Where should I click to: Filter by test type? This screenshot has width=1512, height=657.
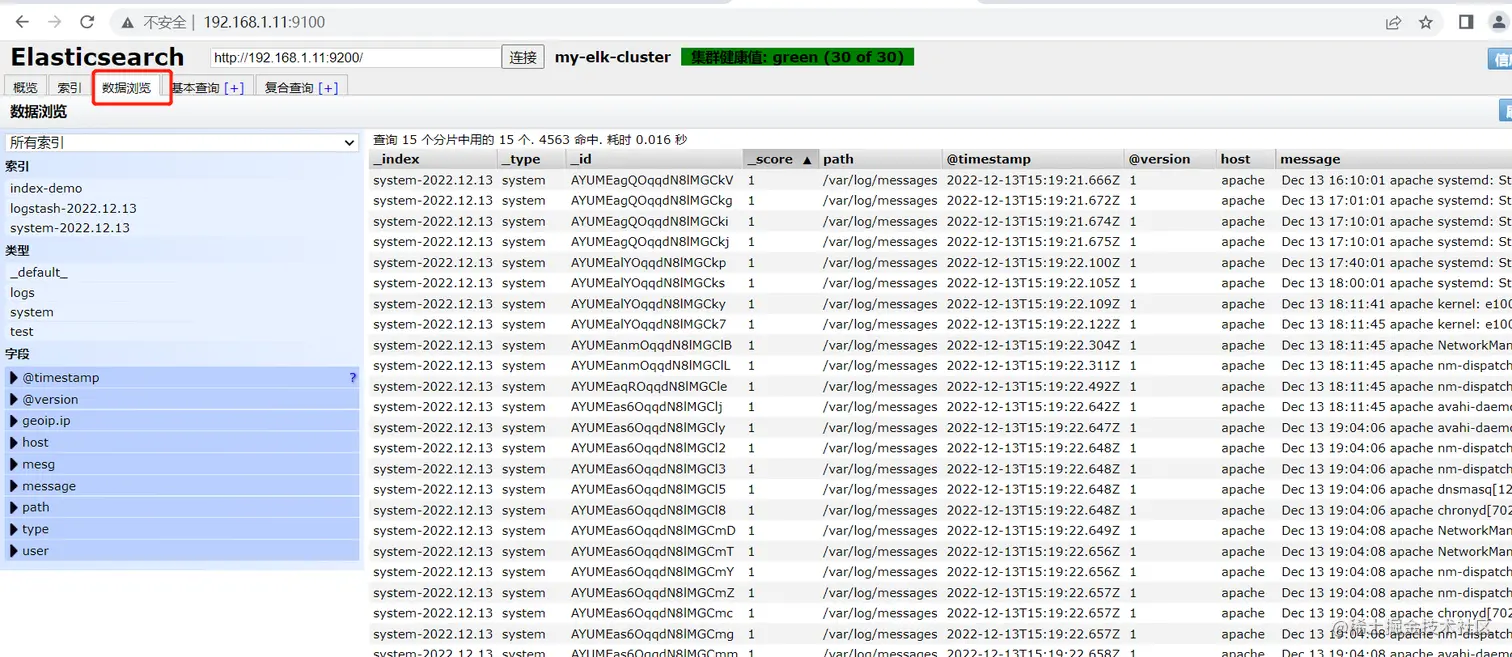pos(22,332)
